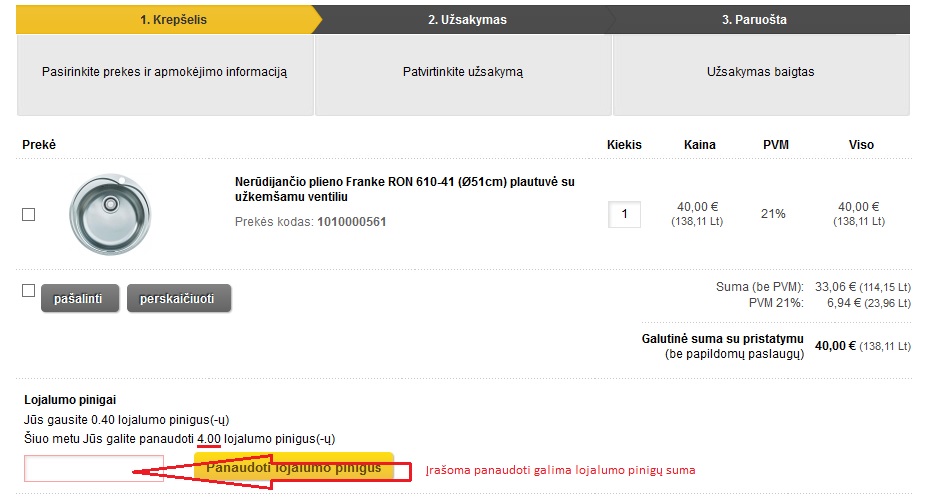The width and height of the screenshot is (931, 504).
Task: Focus the loyalty money amount input field
Action: click(94, 468)
